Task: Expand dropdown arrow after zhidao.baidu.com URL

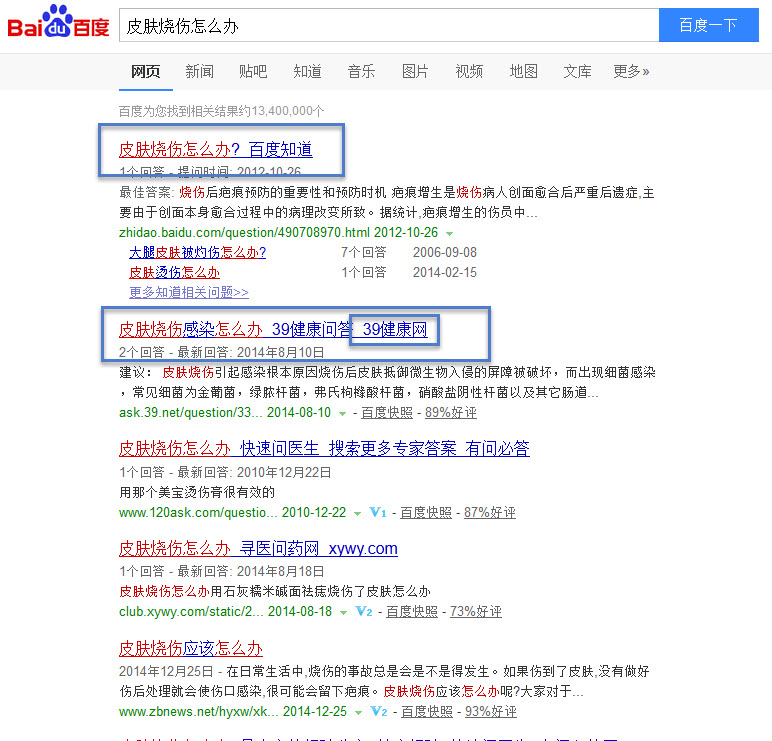Action: click(x=450, y=233)
